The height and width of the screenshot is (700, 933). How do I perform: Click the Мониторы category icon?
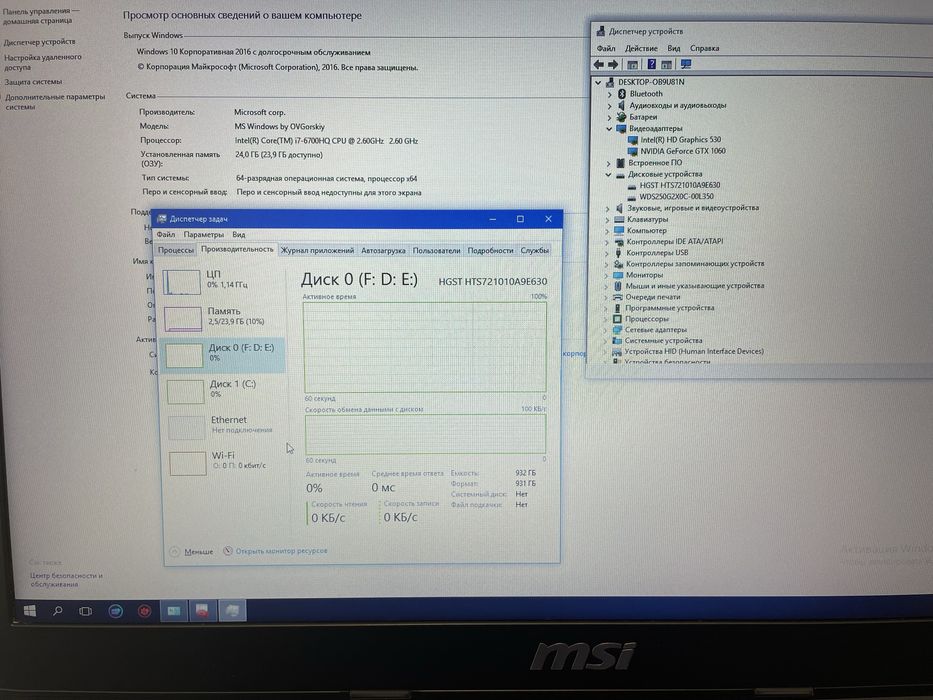618,275
